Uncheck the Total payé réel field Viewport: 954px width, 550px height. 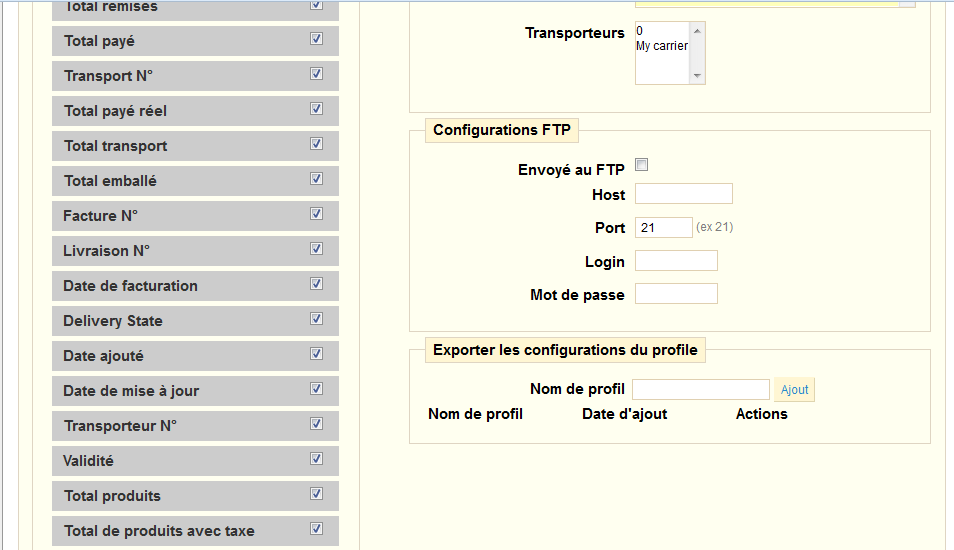316,109
